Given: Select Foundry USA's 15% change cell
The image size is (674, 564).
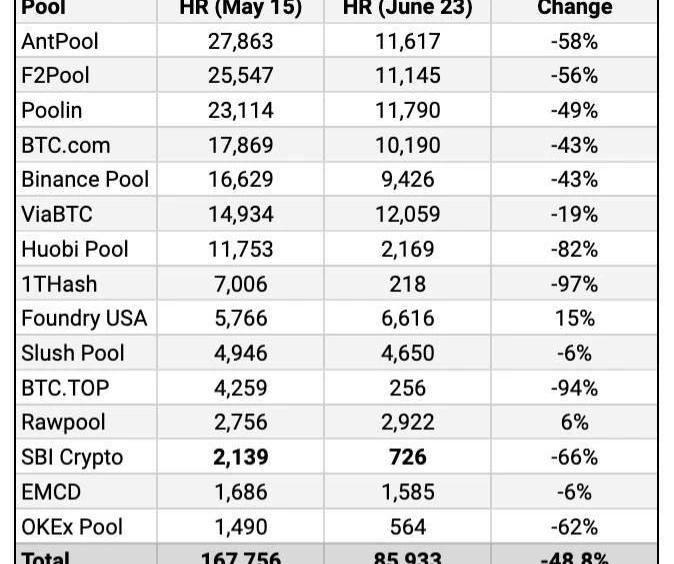Looking at the screenshot, I should (574, 318).
